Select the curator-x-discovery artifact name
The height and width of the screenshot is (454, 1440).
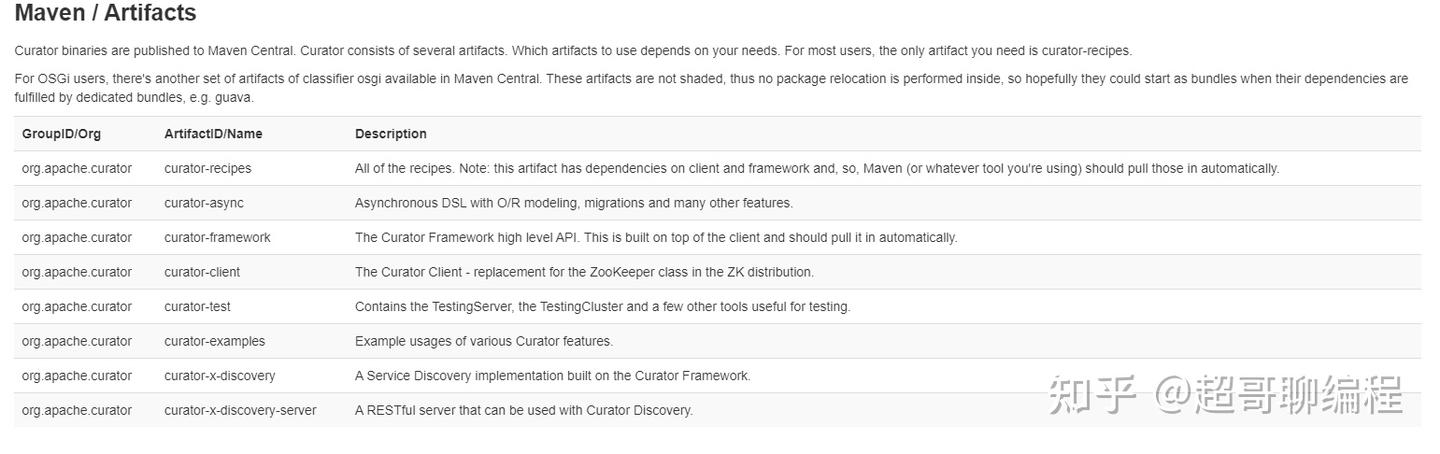(220, 376)
